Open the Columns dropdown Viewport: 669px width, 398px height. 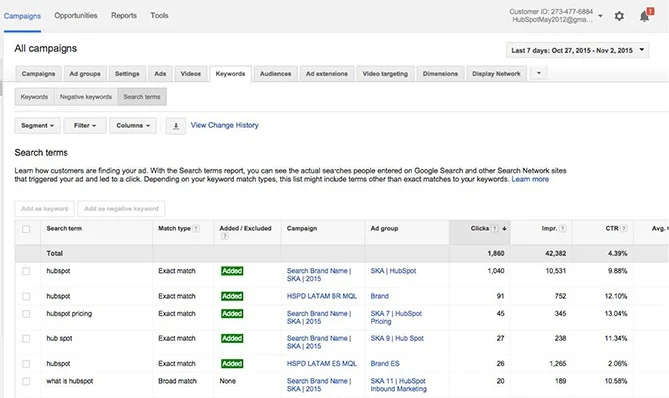(x=133, y=126)
